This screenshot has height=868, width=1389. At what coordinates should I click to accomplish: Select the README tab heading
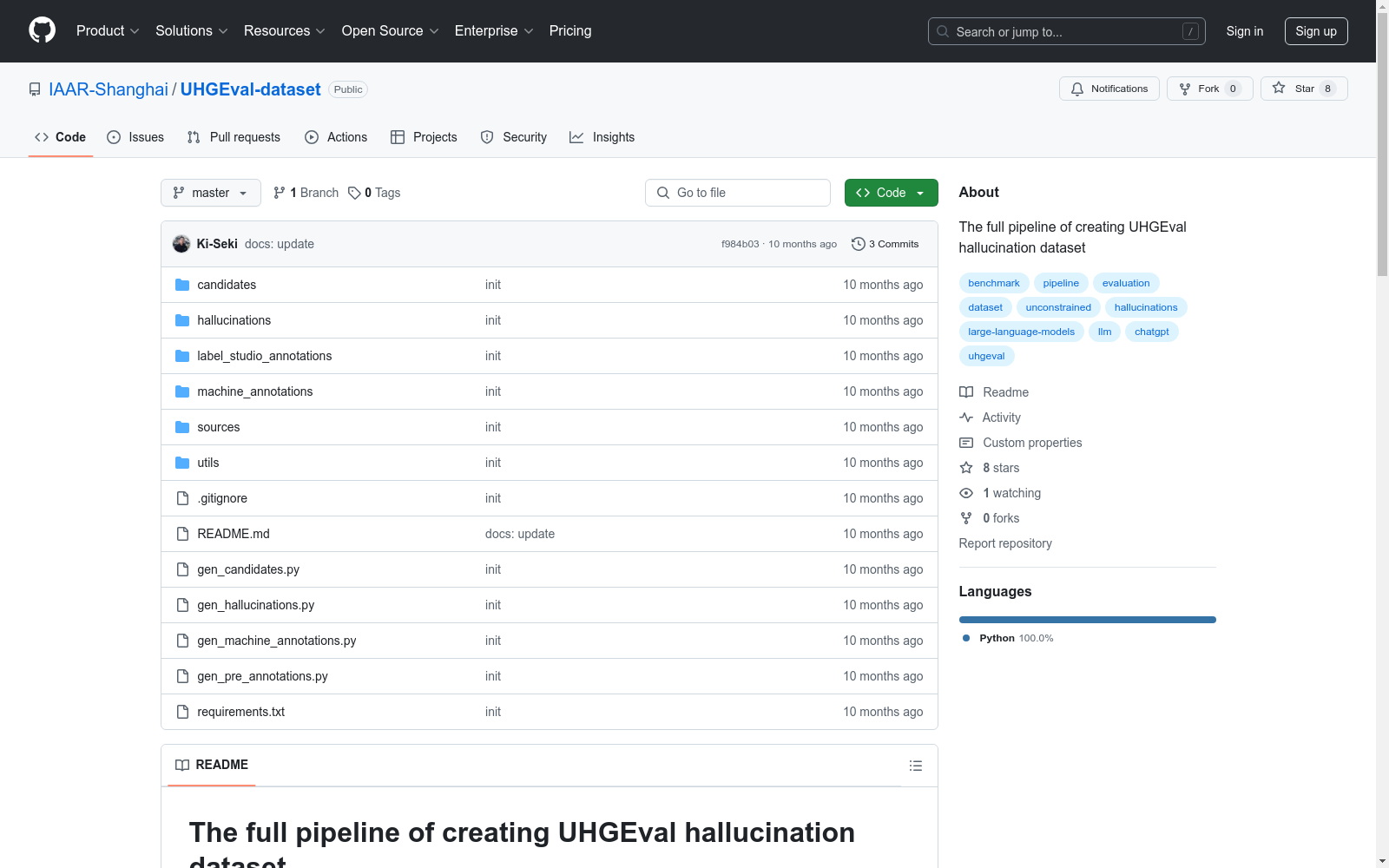[x=212, y=765]
